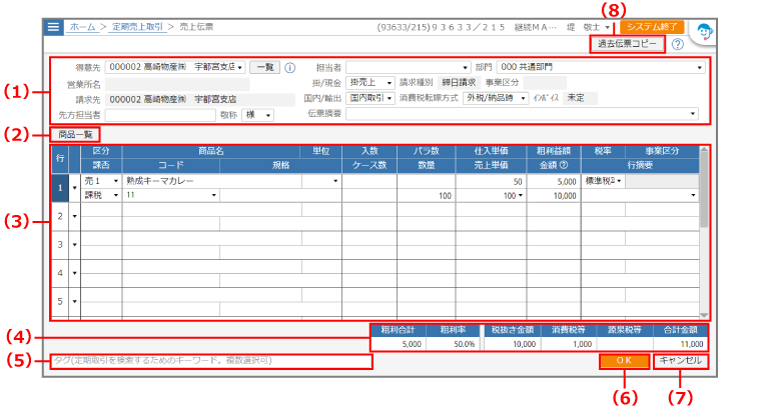Expand the 伝票摘要 dropdown
This screenshot has height=416, width=760.
coord(693,114)
